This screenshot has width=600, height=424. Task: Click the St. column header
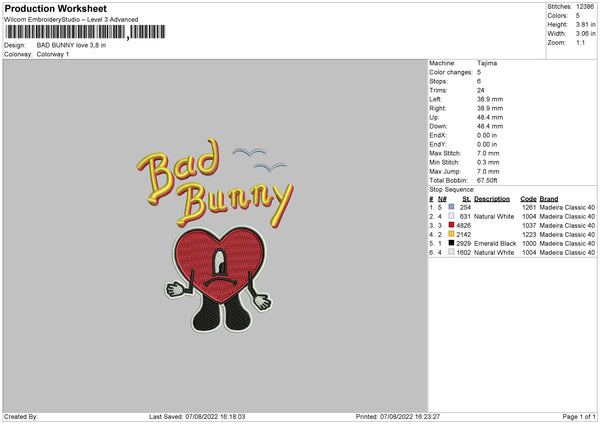point(466,199)
